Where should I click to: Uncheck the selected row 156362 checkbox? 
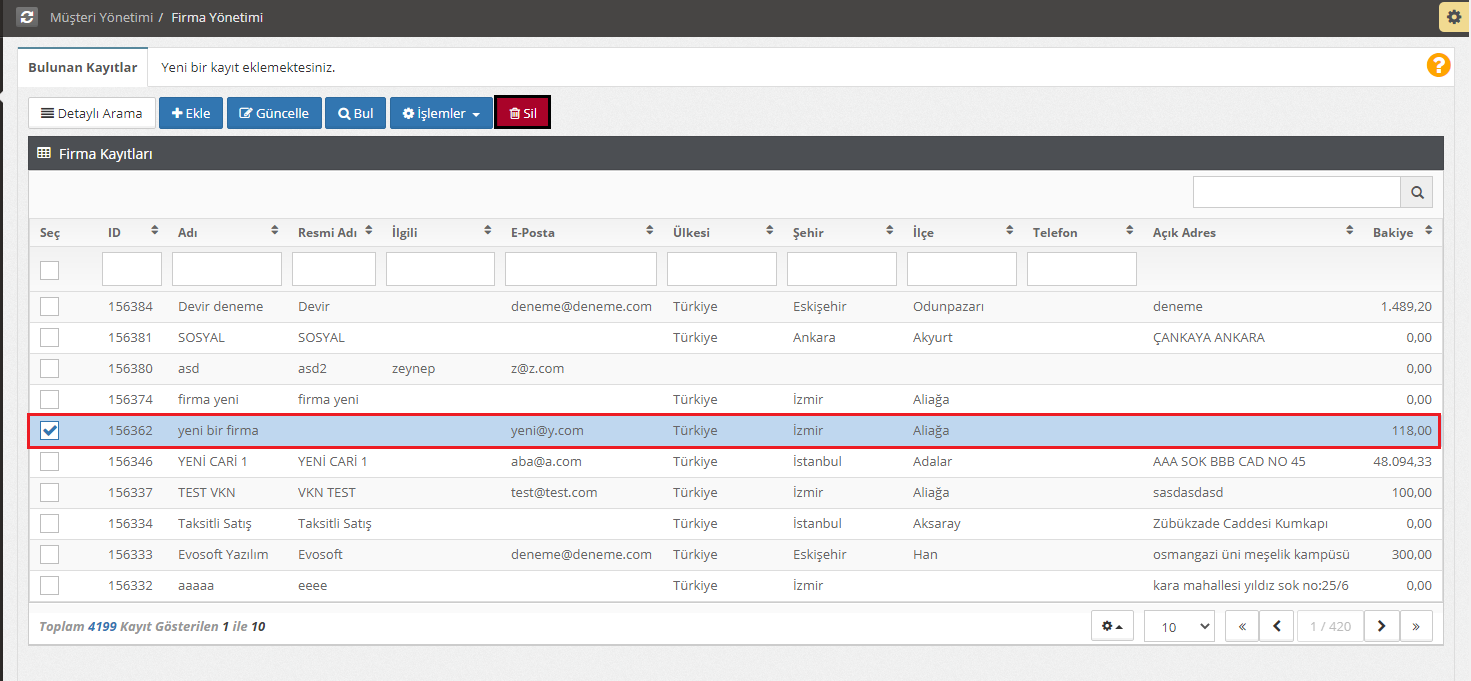(x=49, y=430)
